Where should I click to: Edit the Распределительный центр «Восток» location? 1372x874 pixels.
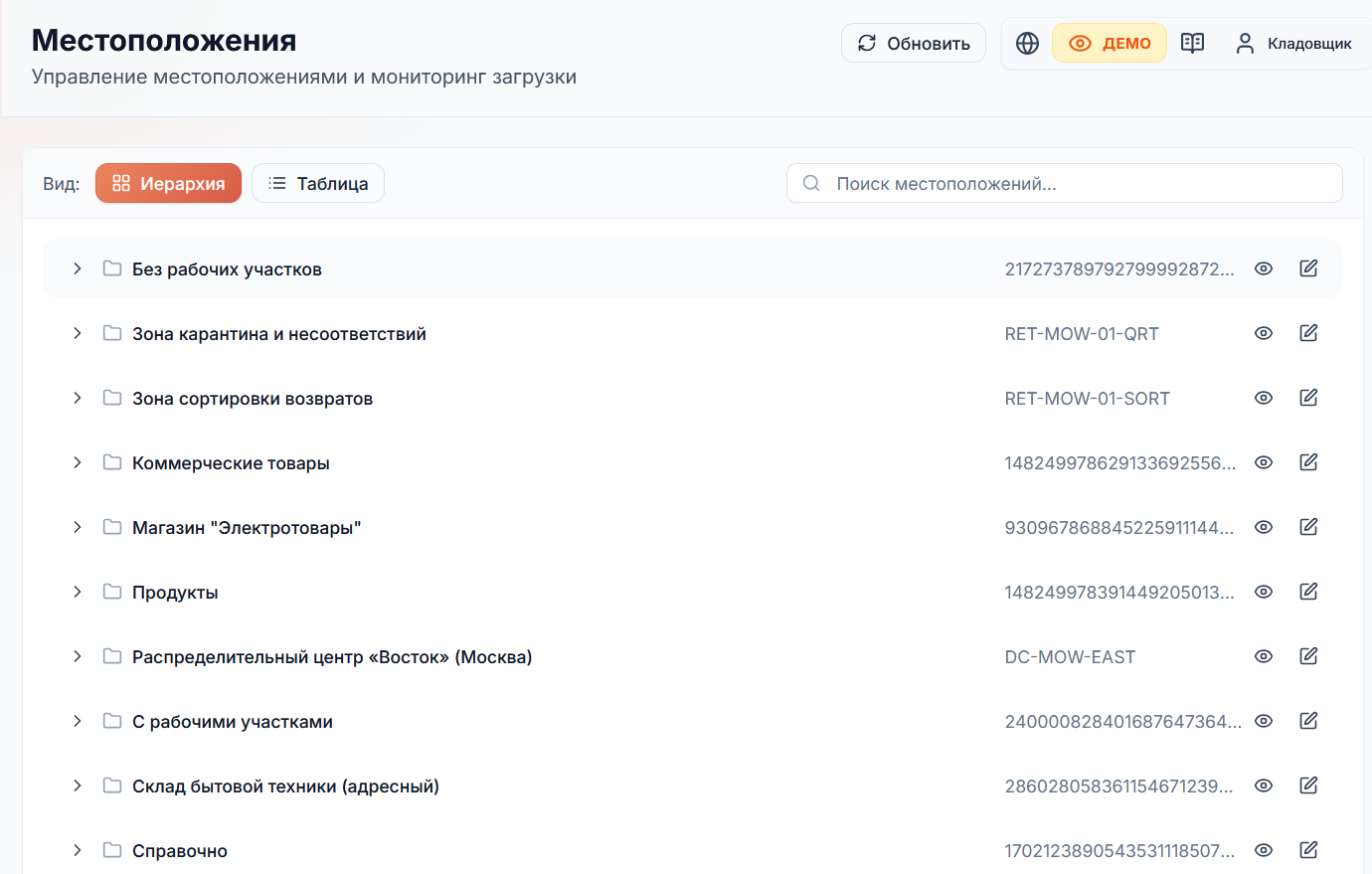click(x=1308, y=656)
